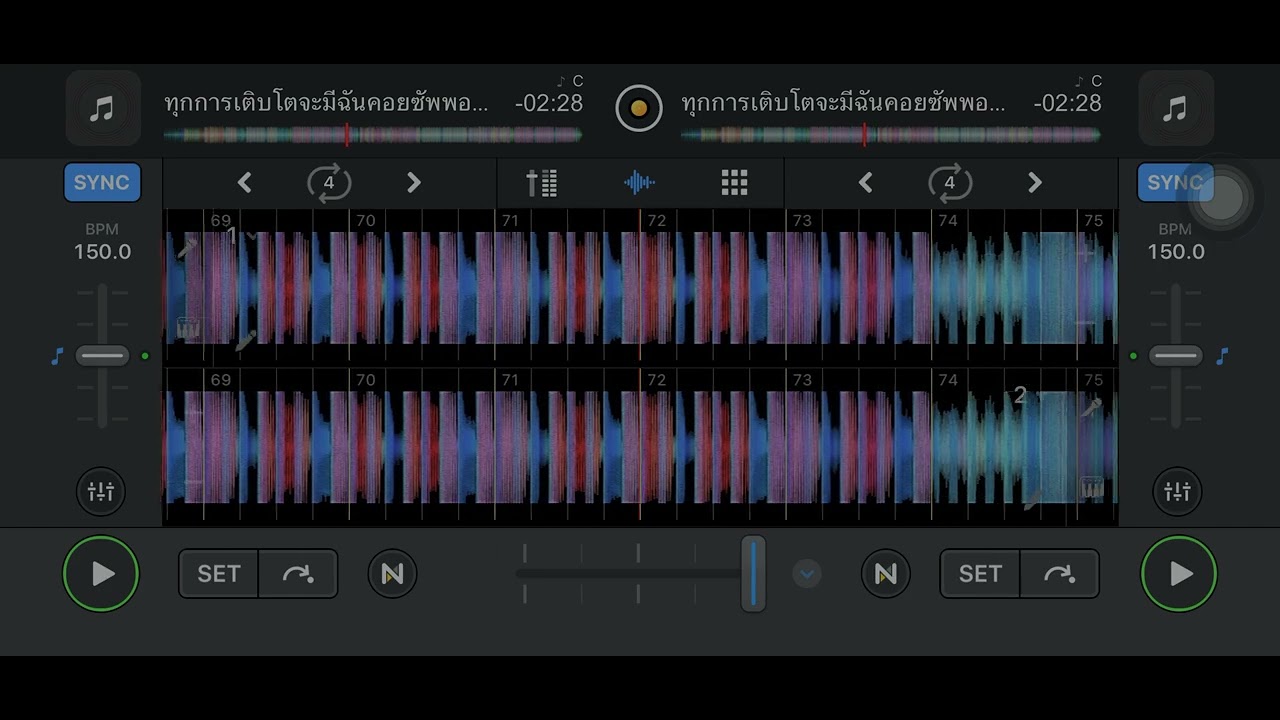
Task: Zoom in deck 2 waveform with plus
Action: (x=194, y=413)
